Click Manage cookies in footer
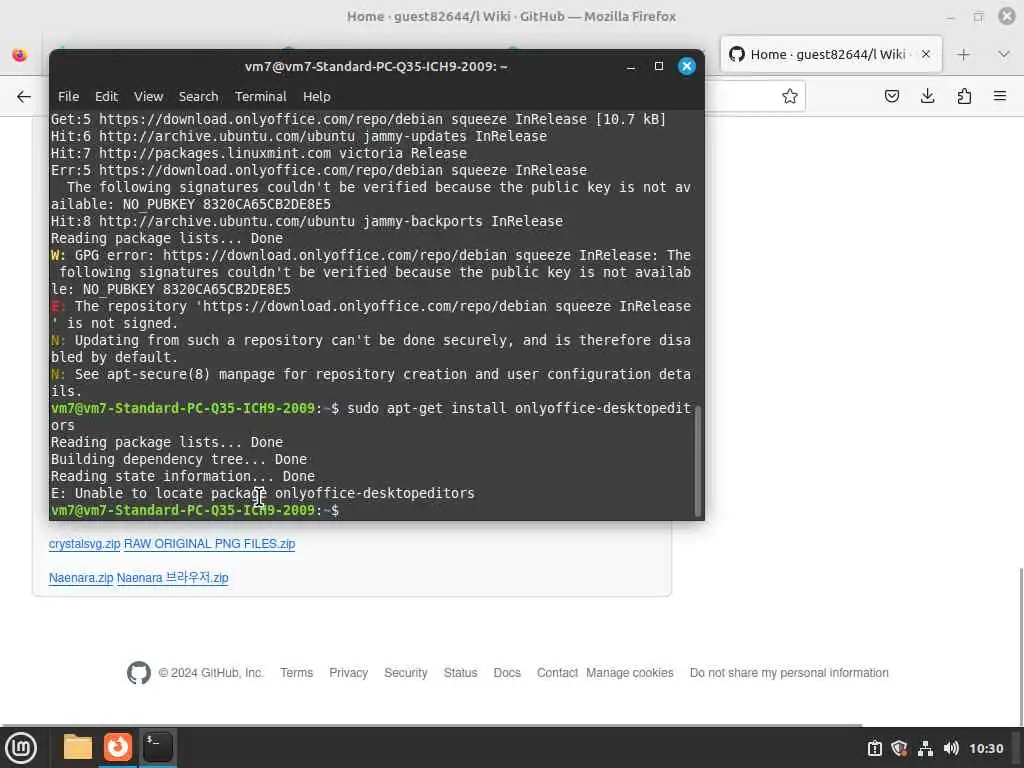 click(630, 673)
